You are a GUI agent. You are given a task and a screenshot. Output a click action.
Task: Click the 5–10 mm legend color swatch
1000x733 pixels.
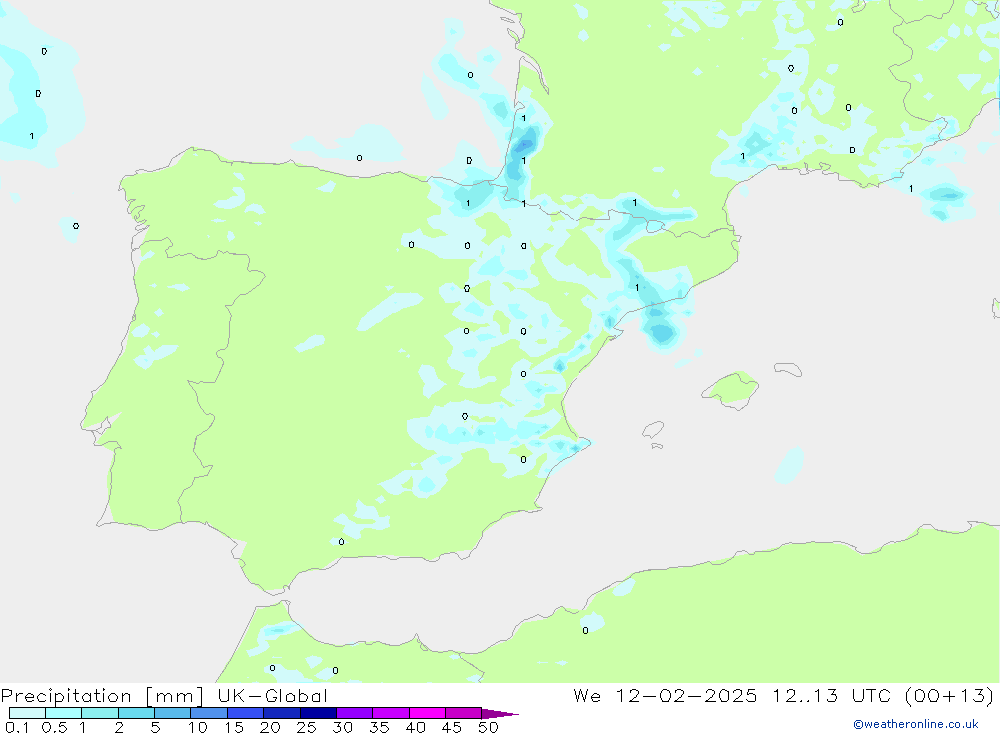click(173, 713)
